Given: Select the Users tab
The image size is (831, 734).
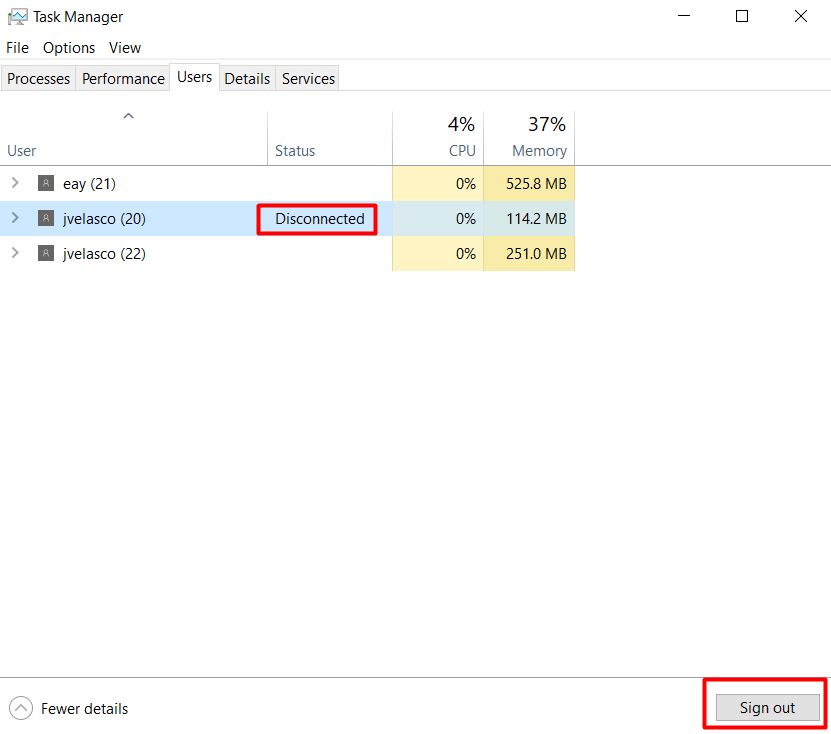Looking at the screenshot, I should [x=195, y=77].
